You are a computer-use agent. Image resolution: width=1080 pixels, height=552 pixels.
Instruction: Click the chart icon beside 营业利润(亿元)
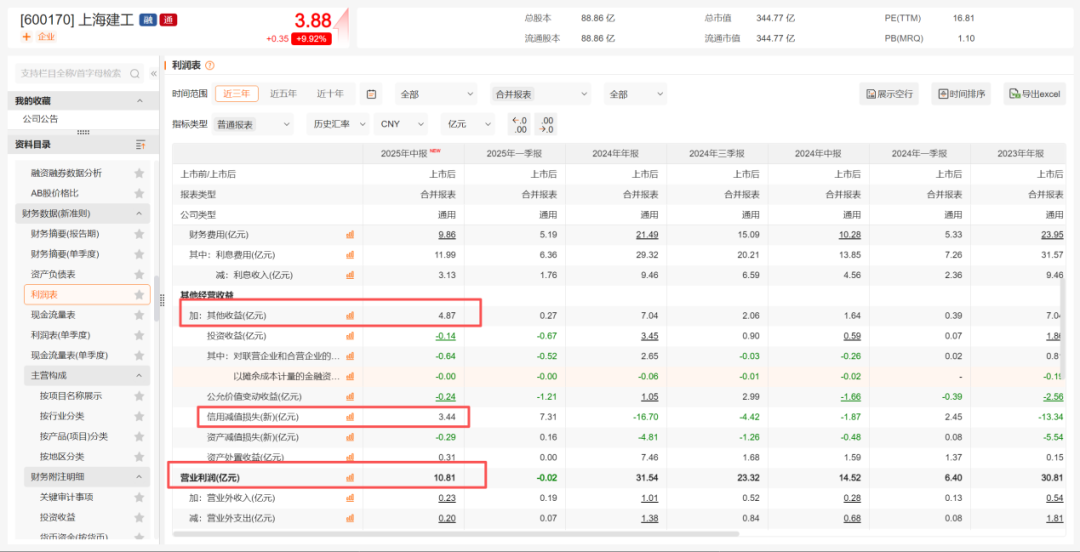tap(350, 478)
